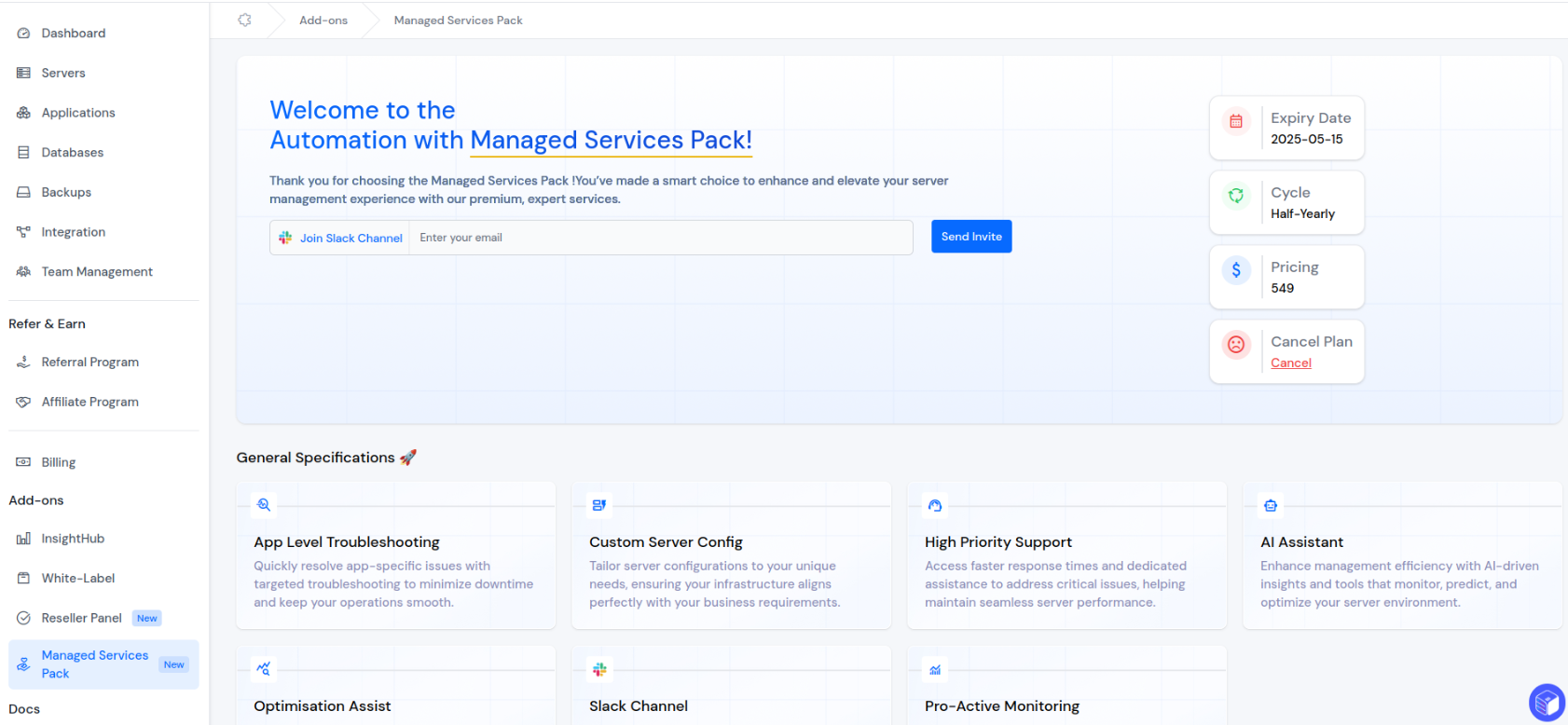Click the breadcrumb home icon
This screenshot has width=1568, height=725.
coord(244,20)
